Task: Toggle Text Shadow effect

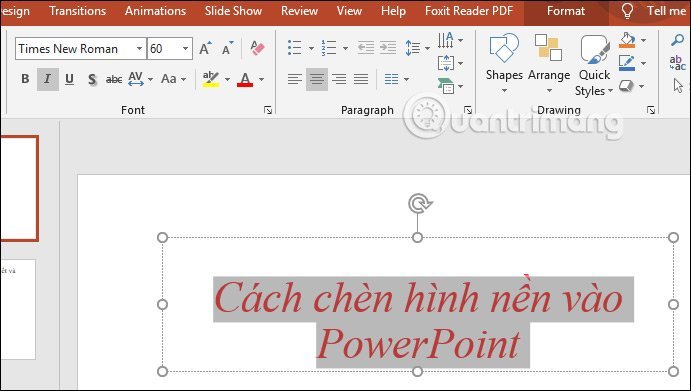Action: pos(92,79)
